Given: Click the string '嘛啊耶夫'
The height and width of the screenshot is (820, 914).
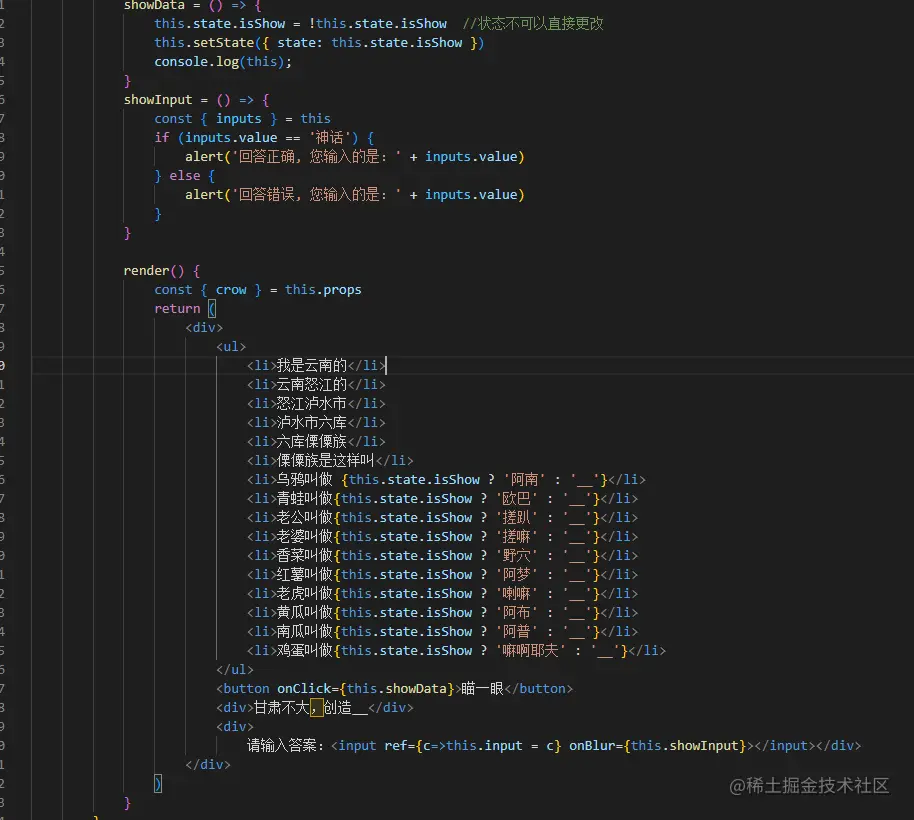Looking at the screenshot, I should coord(530,651).
